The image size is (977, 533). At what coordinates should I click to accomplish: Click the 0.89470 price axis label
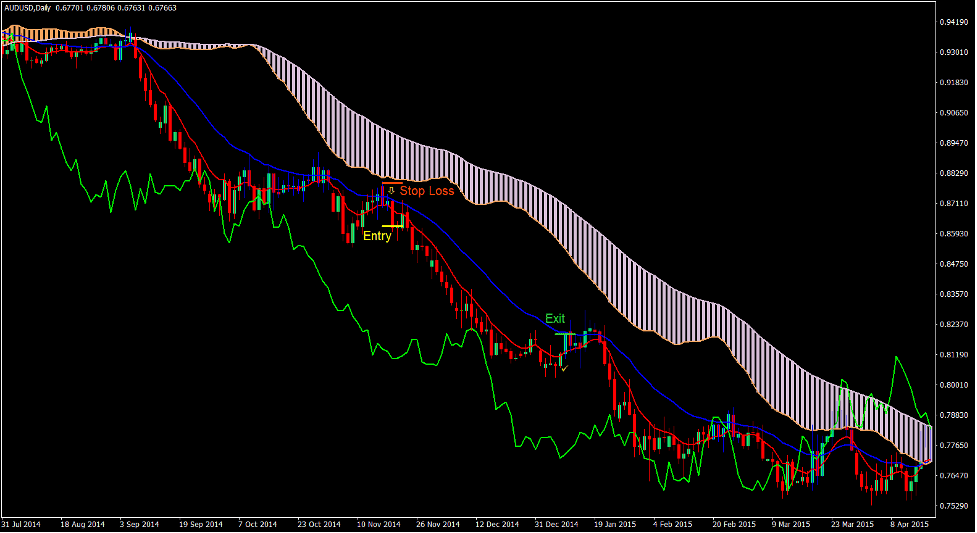click(x=953, y=143)
